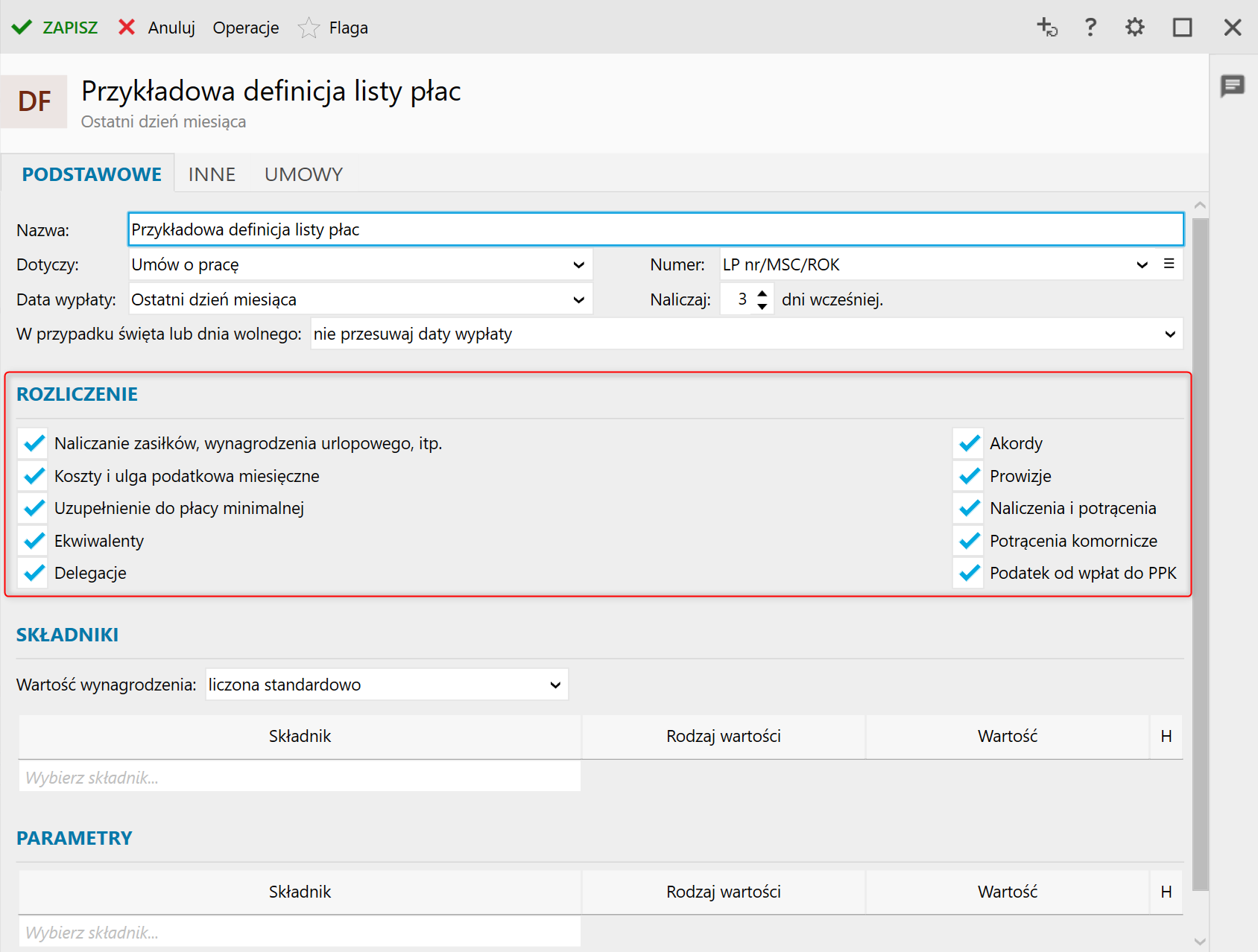The width and height of the screenshot is (1258, 952).
Task: Click the add-with-refresh plus icon
Action: pos(1047,28)
